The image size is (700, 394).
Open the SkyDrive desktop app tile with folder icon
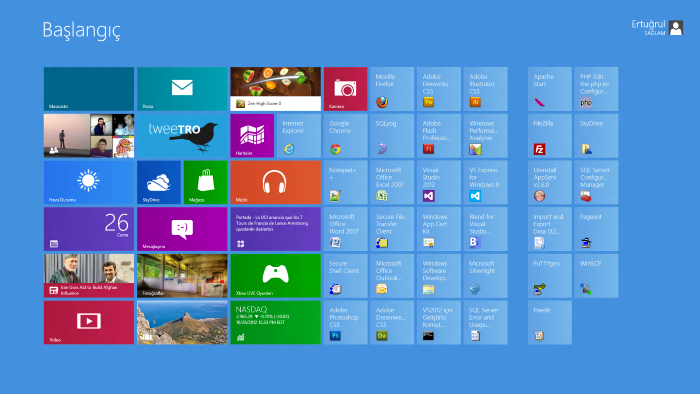[596, 136]
